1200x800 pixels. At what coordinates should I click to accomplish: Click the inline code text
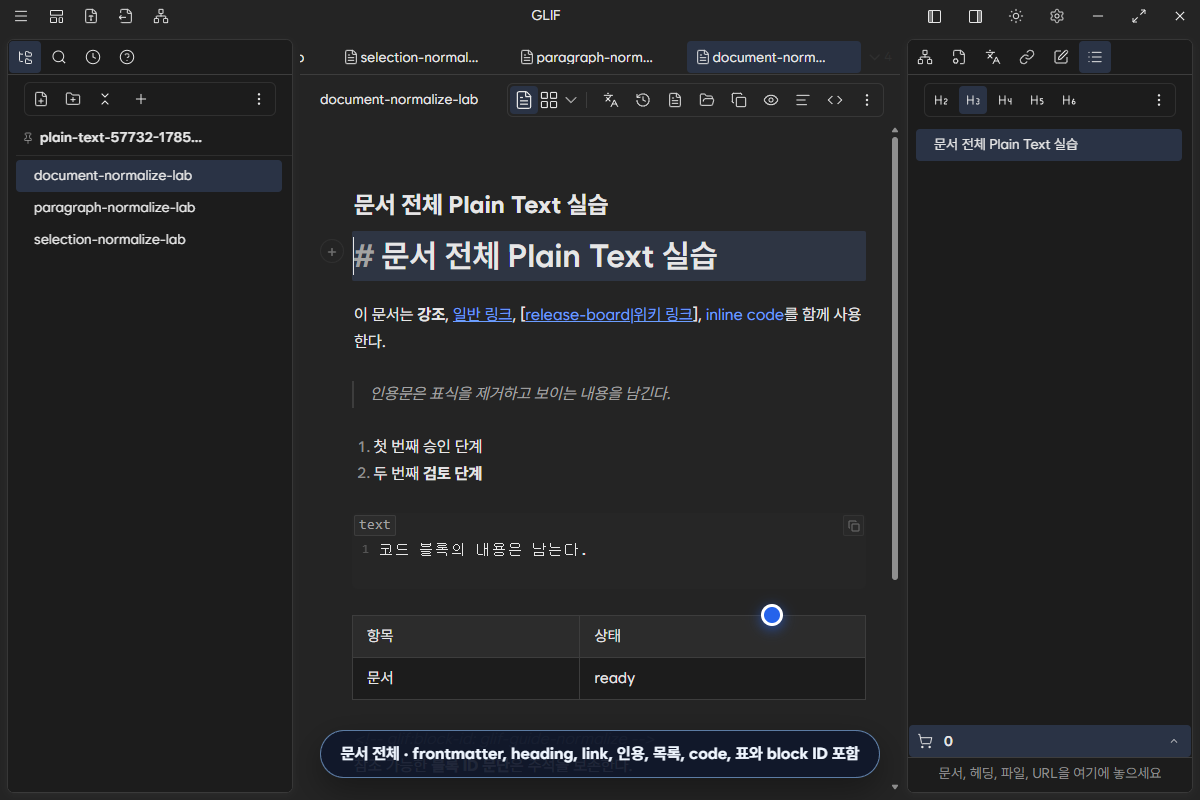[x=745, y=314]
